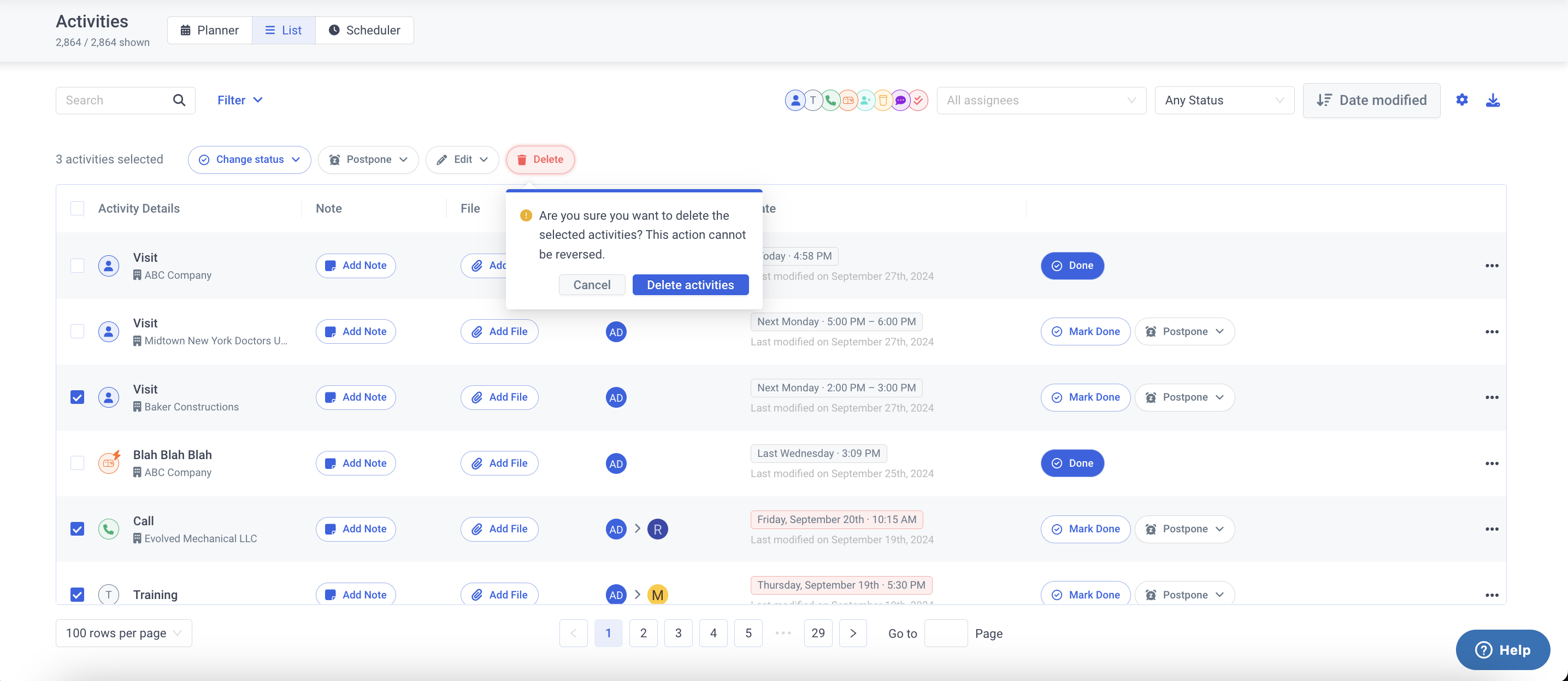Sort by Date modified button
The width and height of the screenshot is (1568, 681).
point(1371,100)
